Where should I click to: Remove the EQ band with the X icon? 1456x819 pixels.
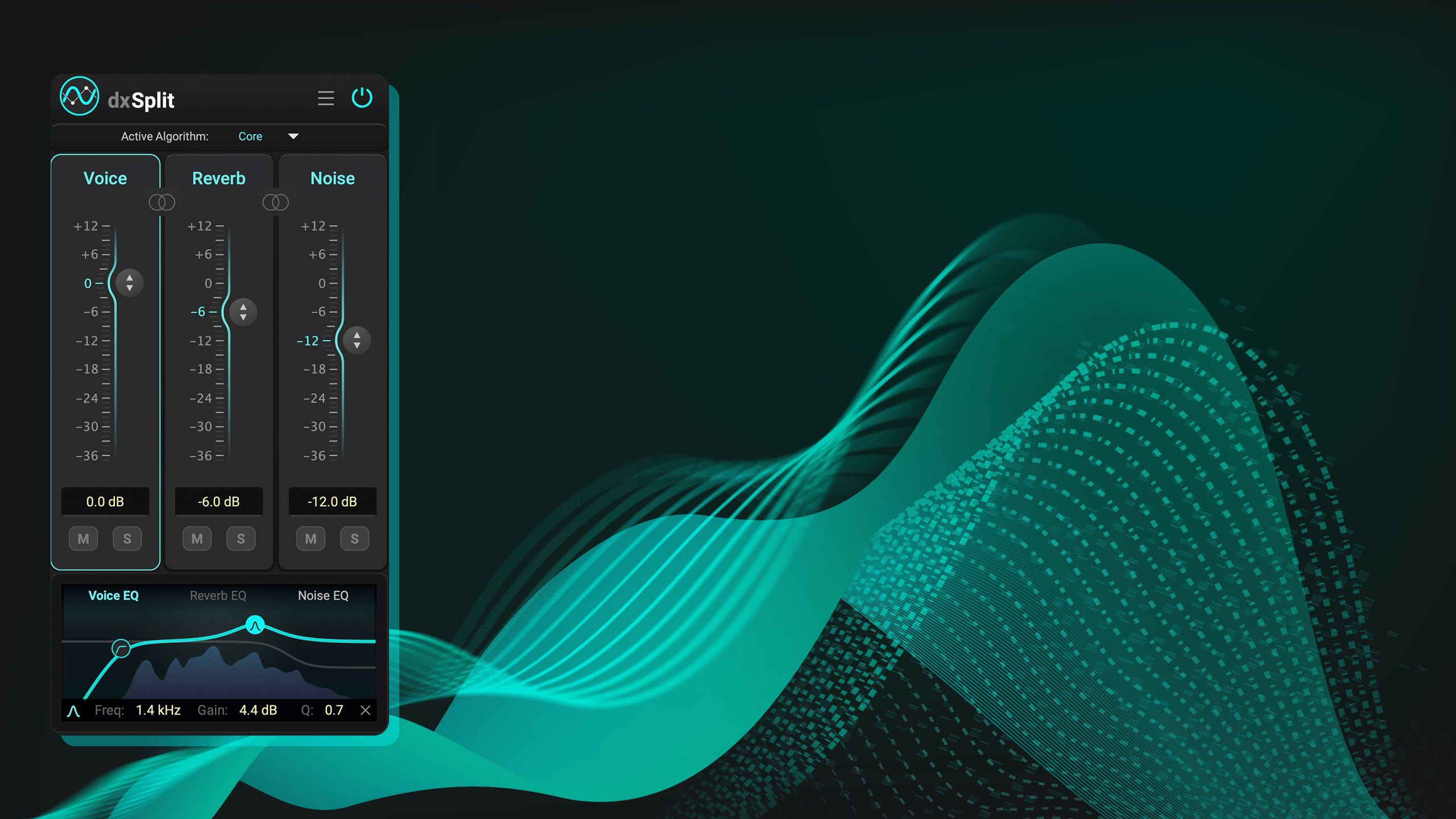point(365,709)
